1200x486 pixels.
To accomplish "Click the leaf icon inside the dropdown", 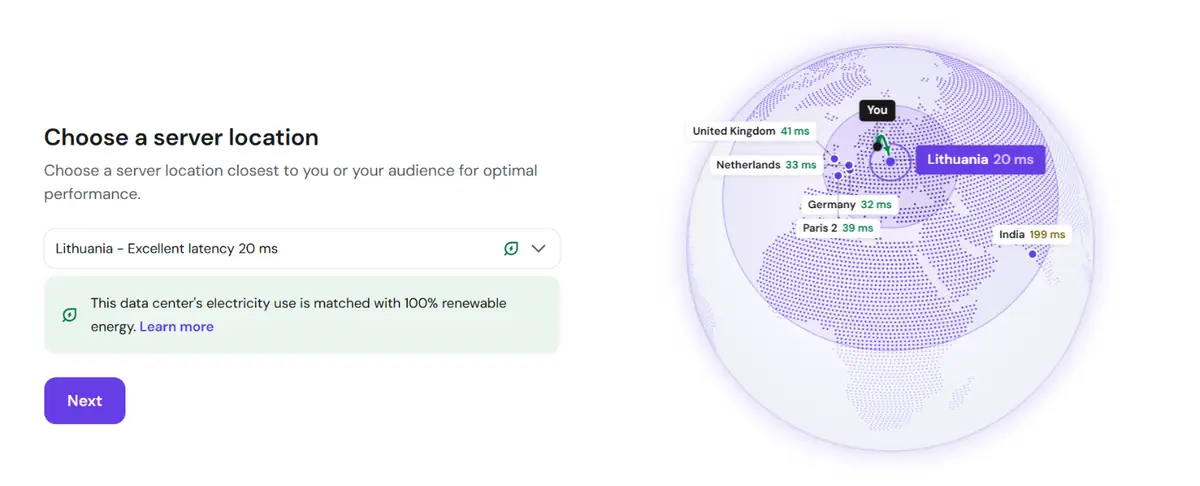I will 511,249.
